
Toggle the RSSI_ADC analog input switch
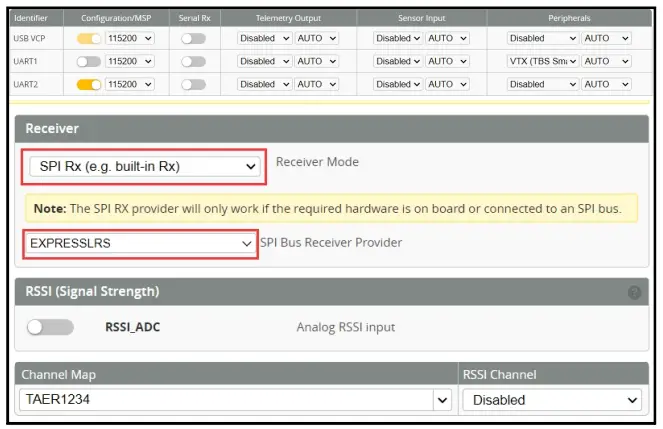click(x=50, y=327)
